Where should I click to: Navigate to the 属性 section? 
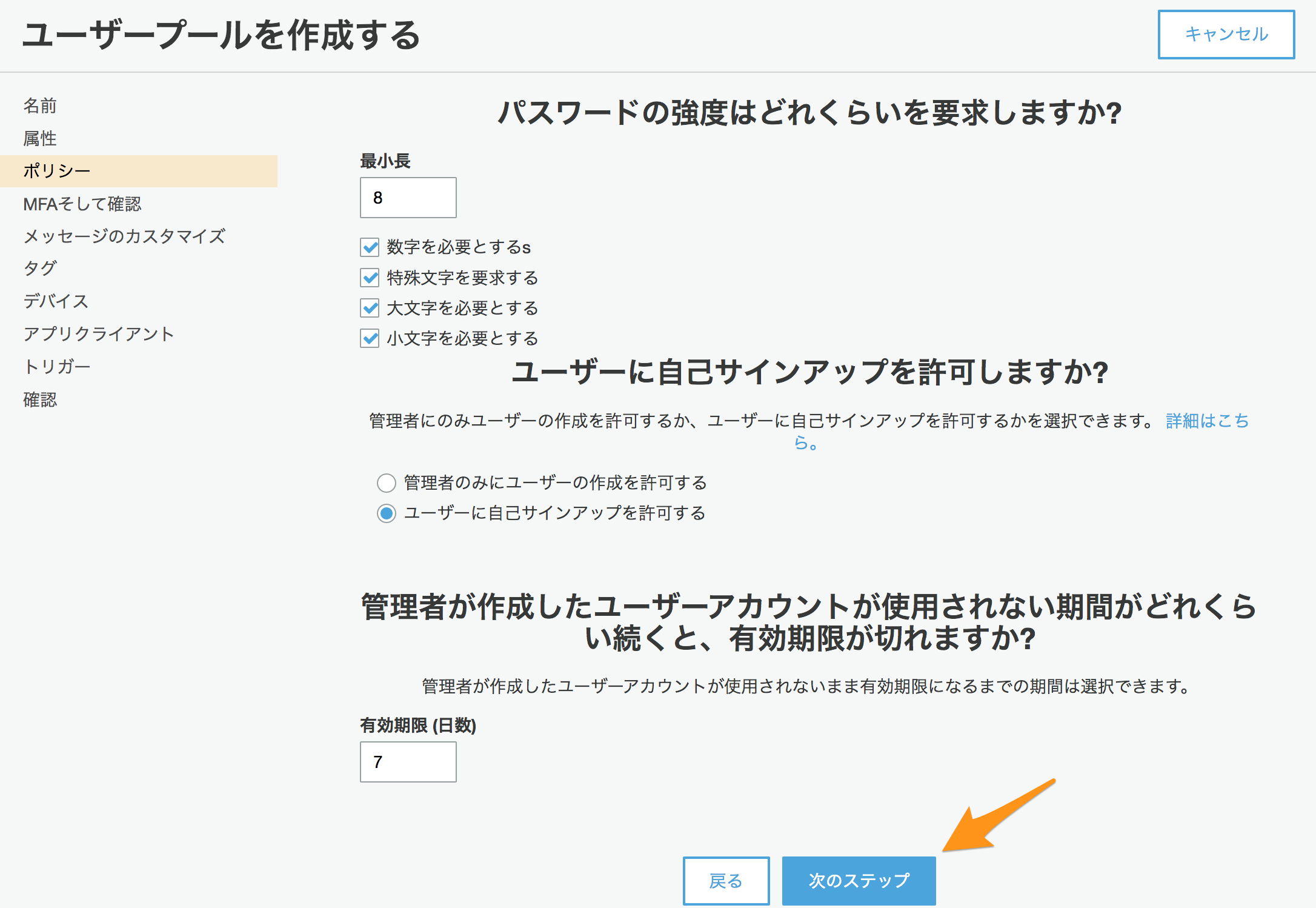click(40, 138)
